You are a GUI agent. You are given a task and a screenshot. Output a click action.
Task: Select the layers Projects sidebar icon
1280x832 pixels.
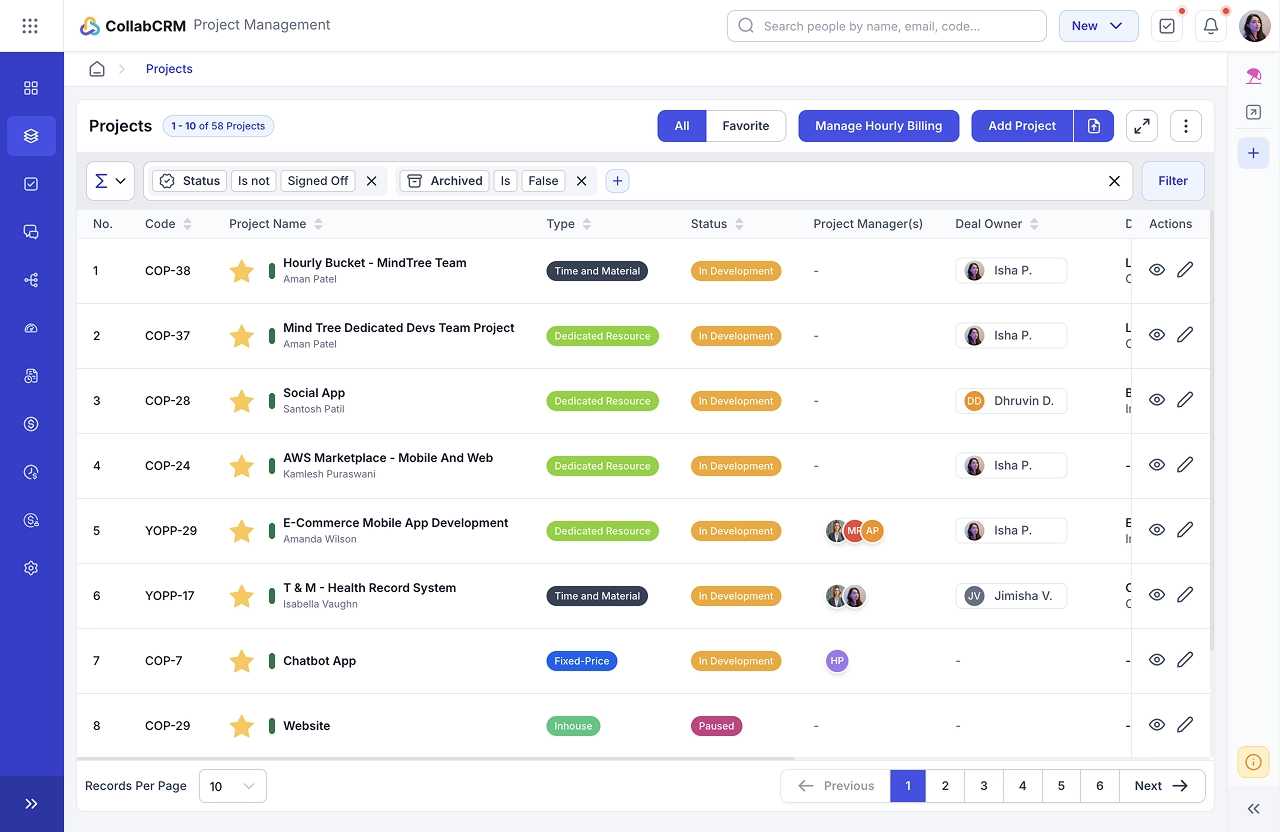[x=31, y=136]
